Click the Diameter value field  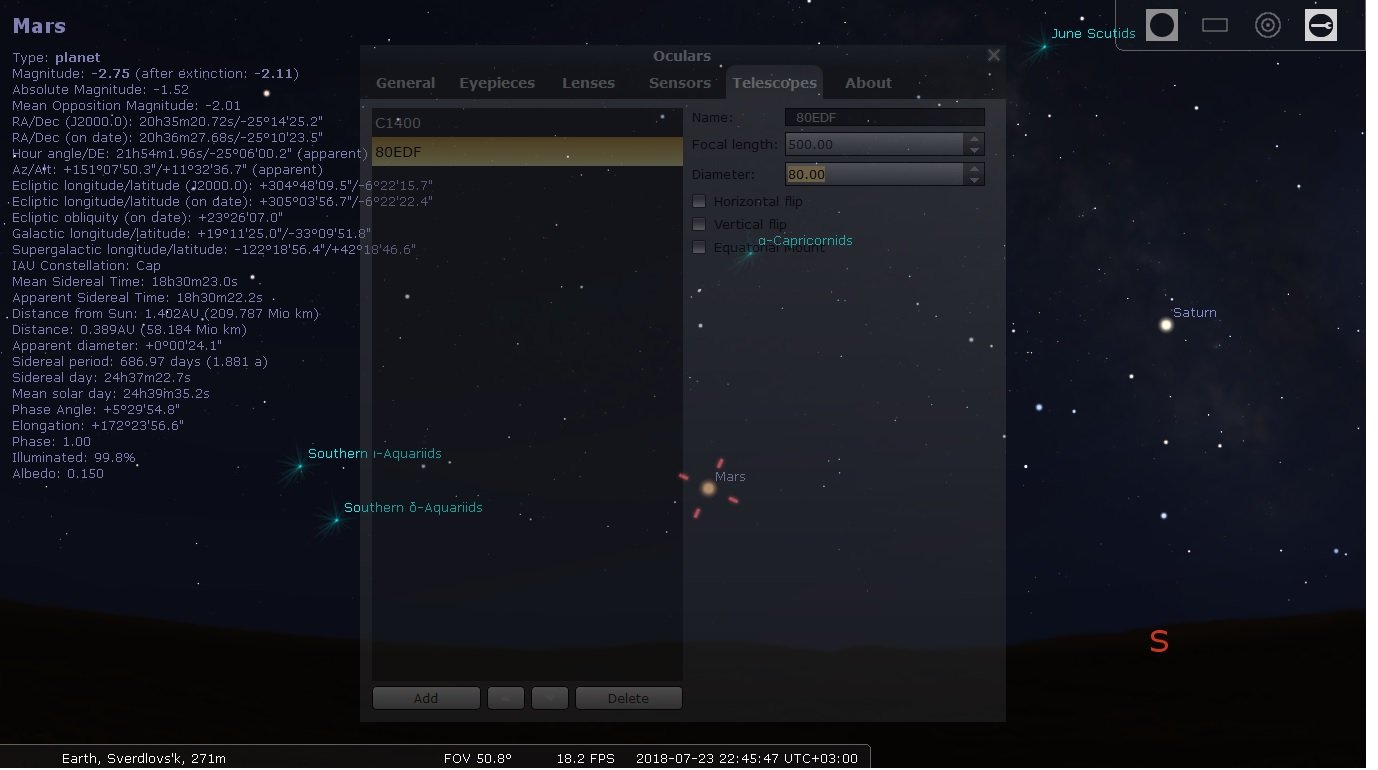tap(875, 174)
